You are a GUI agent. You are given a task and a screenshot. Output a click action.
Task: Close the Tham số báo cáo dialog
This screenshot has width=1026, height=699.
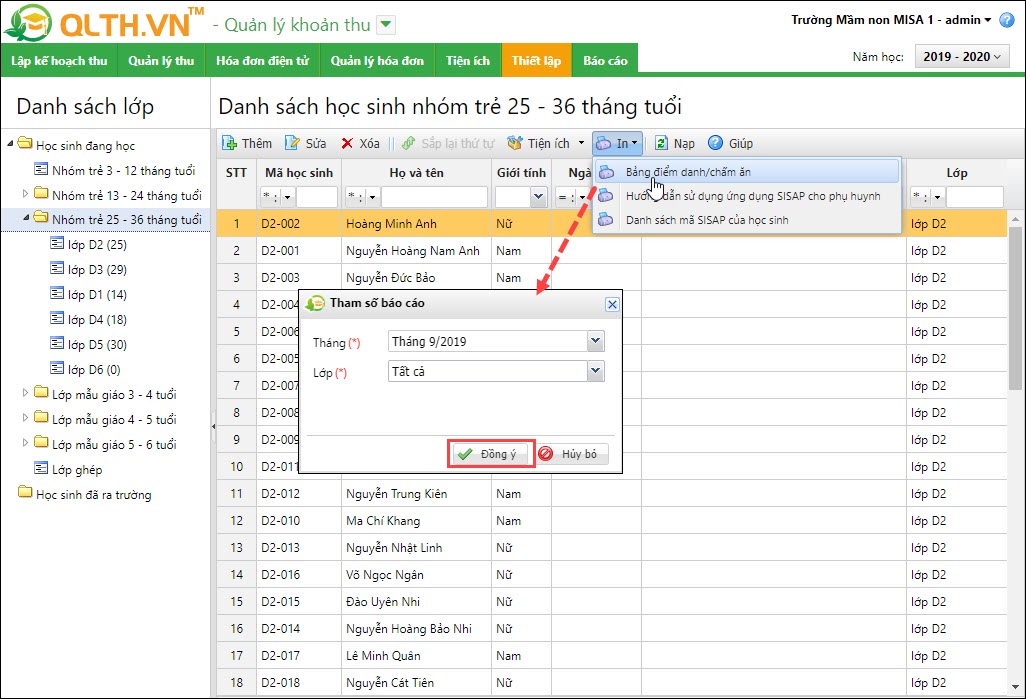(x=610, y=304)
